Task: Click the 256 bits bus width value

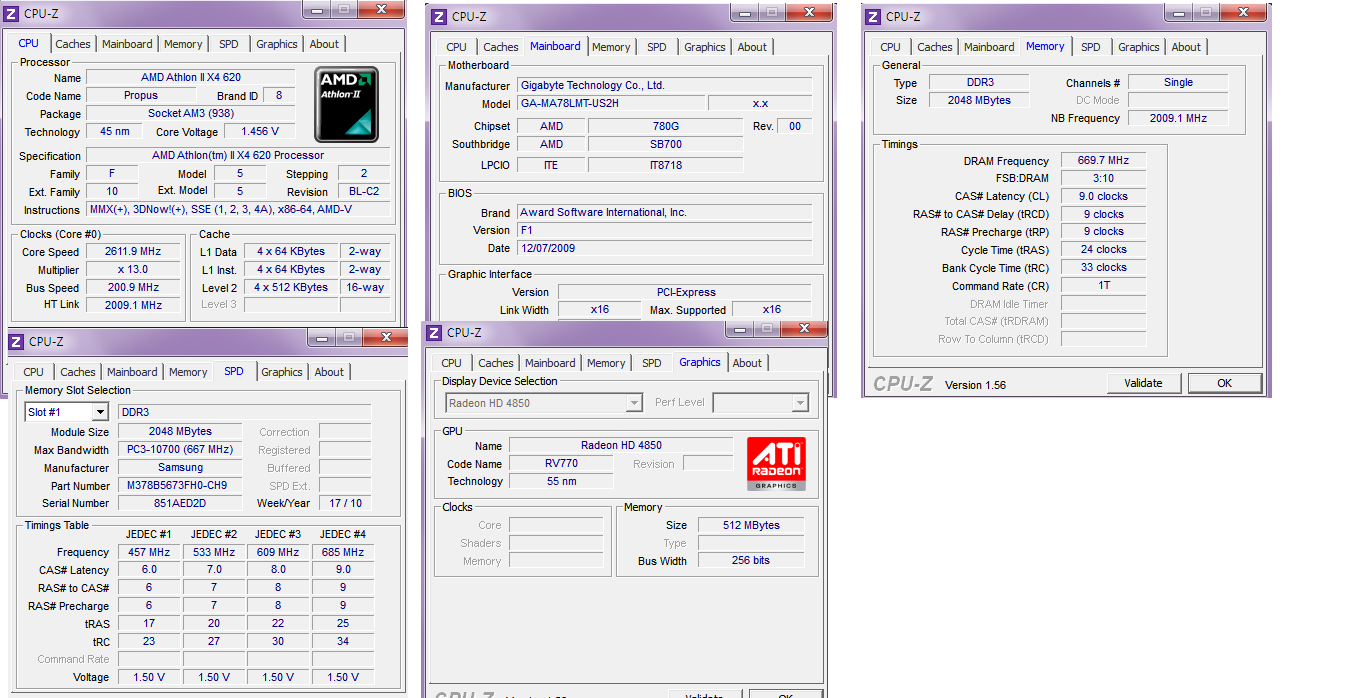Action: 751,561
